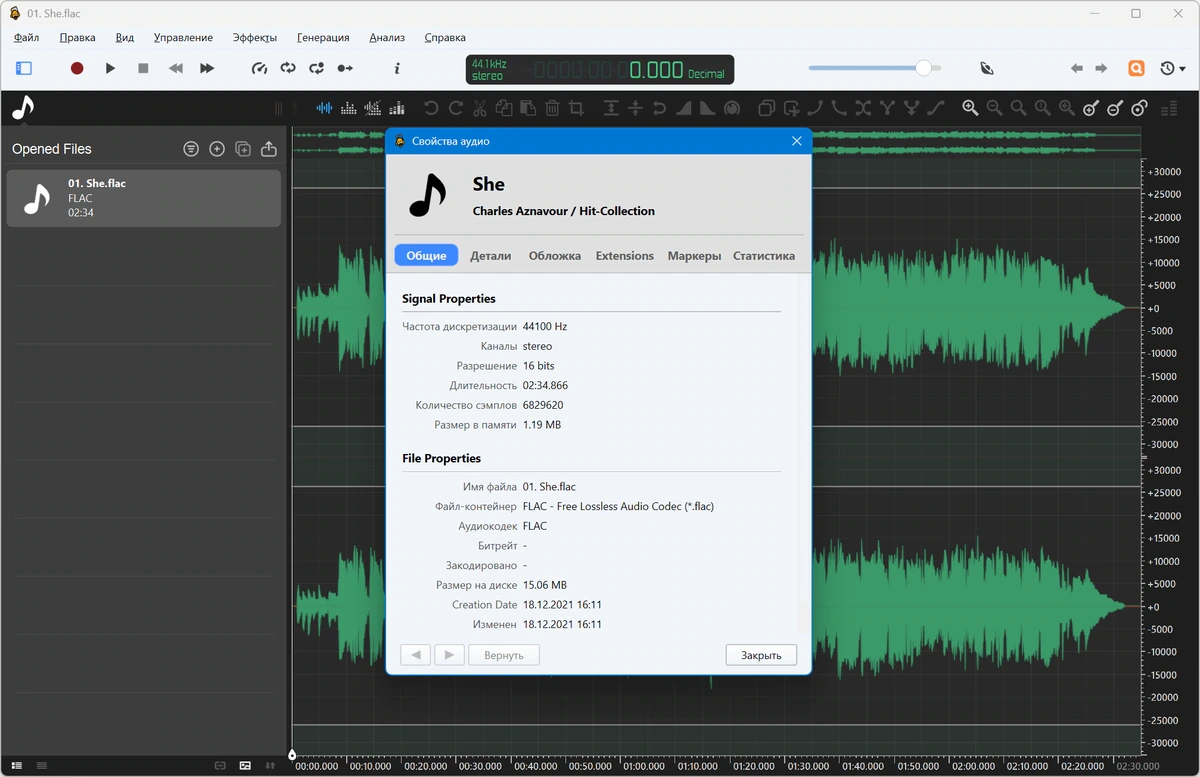Click the Вернуть button

(504, 655)
